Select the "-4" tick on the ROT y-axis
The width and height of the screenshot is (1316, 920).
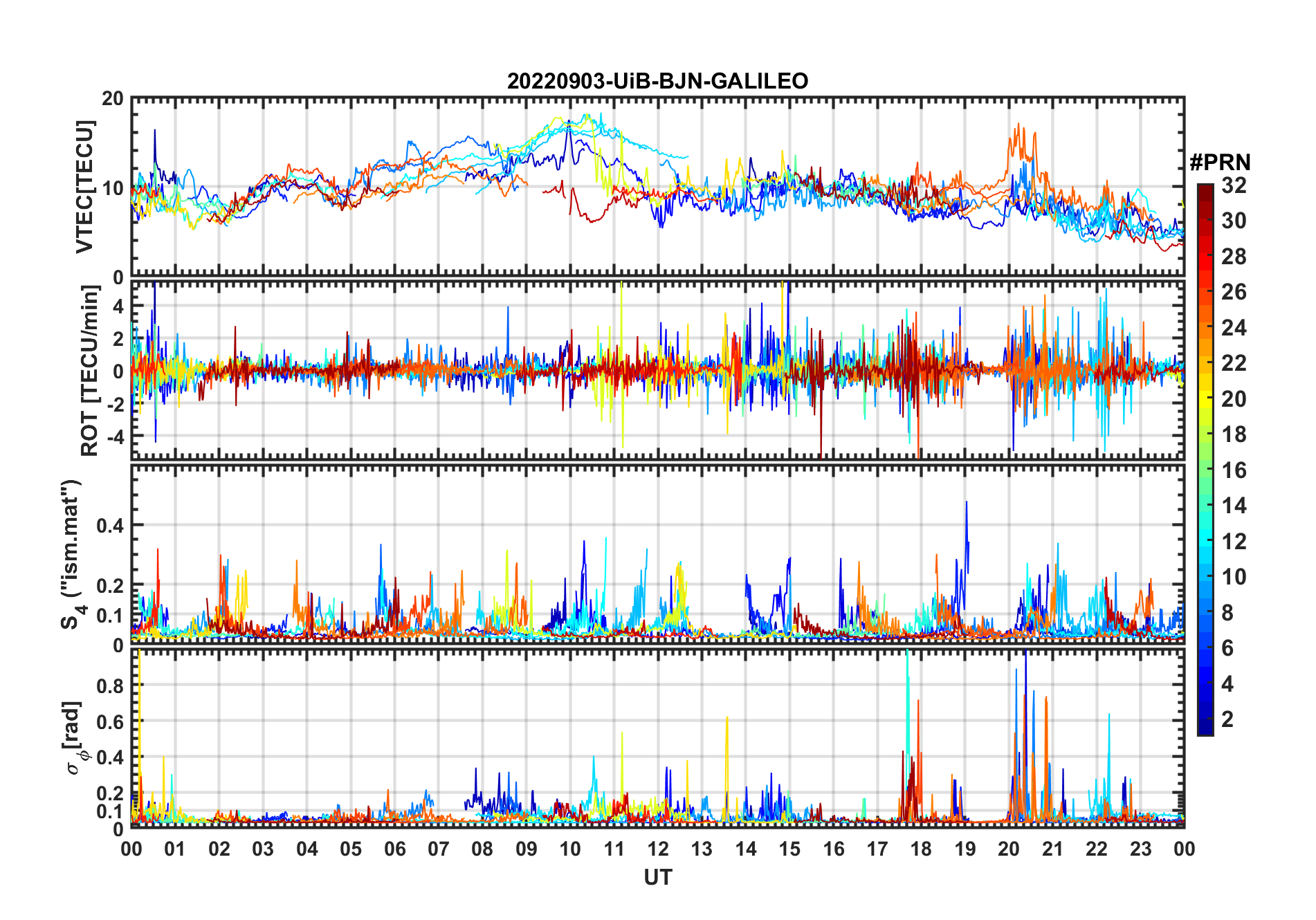114,437
